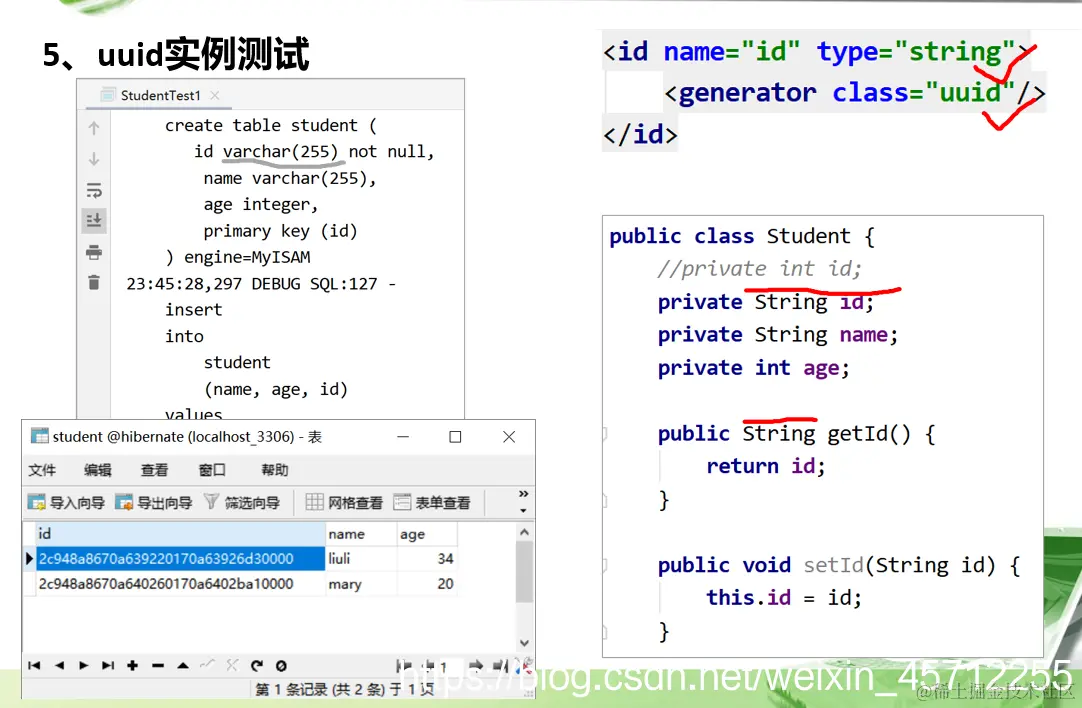The image size is (1082, 708).
Task: Click the trash icon to clear console
Action: point(94,282)
